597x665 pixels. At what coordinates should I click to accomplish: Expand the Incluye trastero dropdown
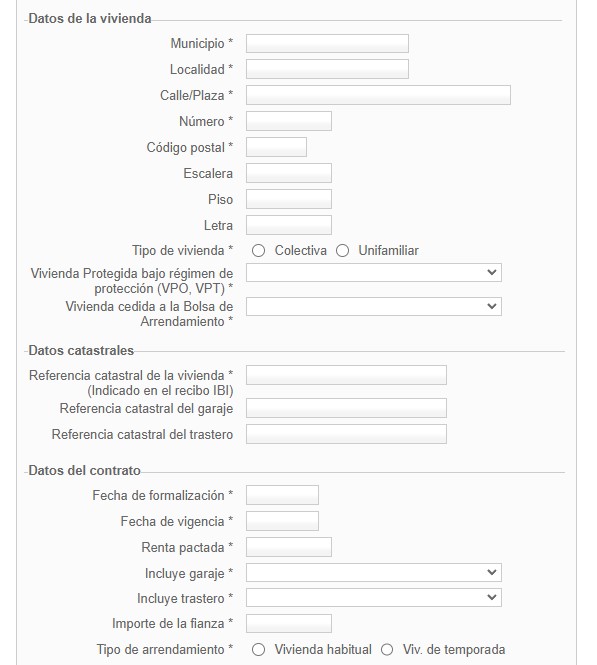[x=374, y=597]
